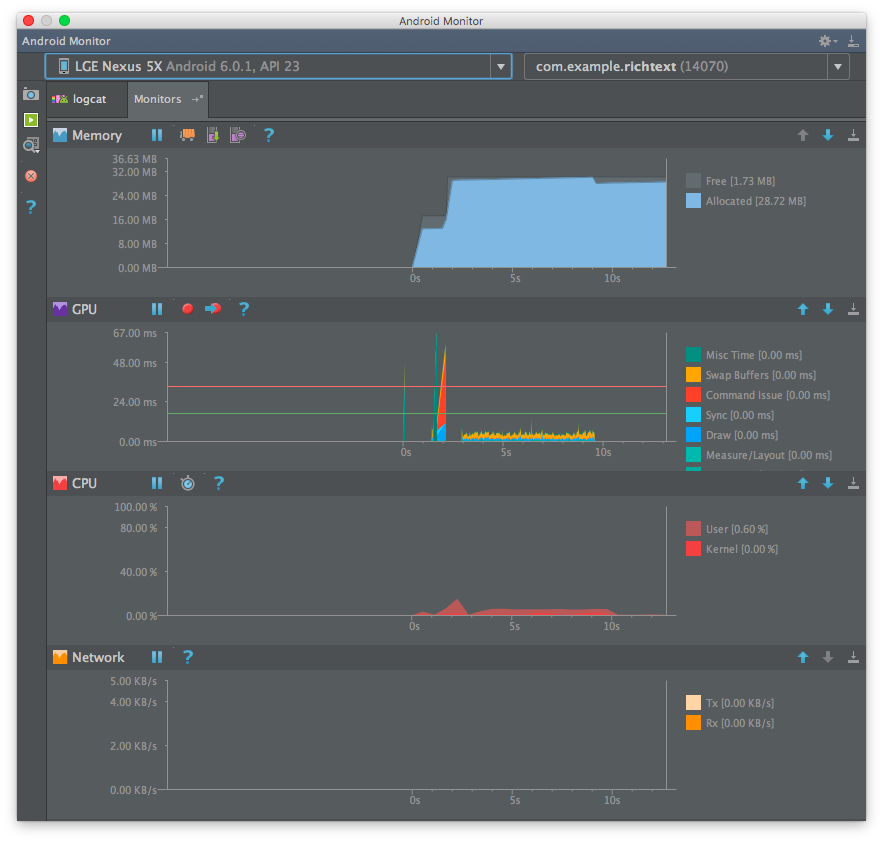
Task: Open Network monitor help
Action: coord(188,657)
